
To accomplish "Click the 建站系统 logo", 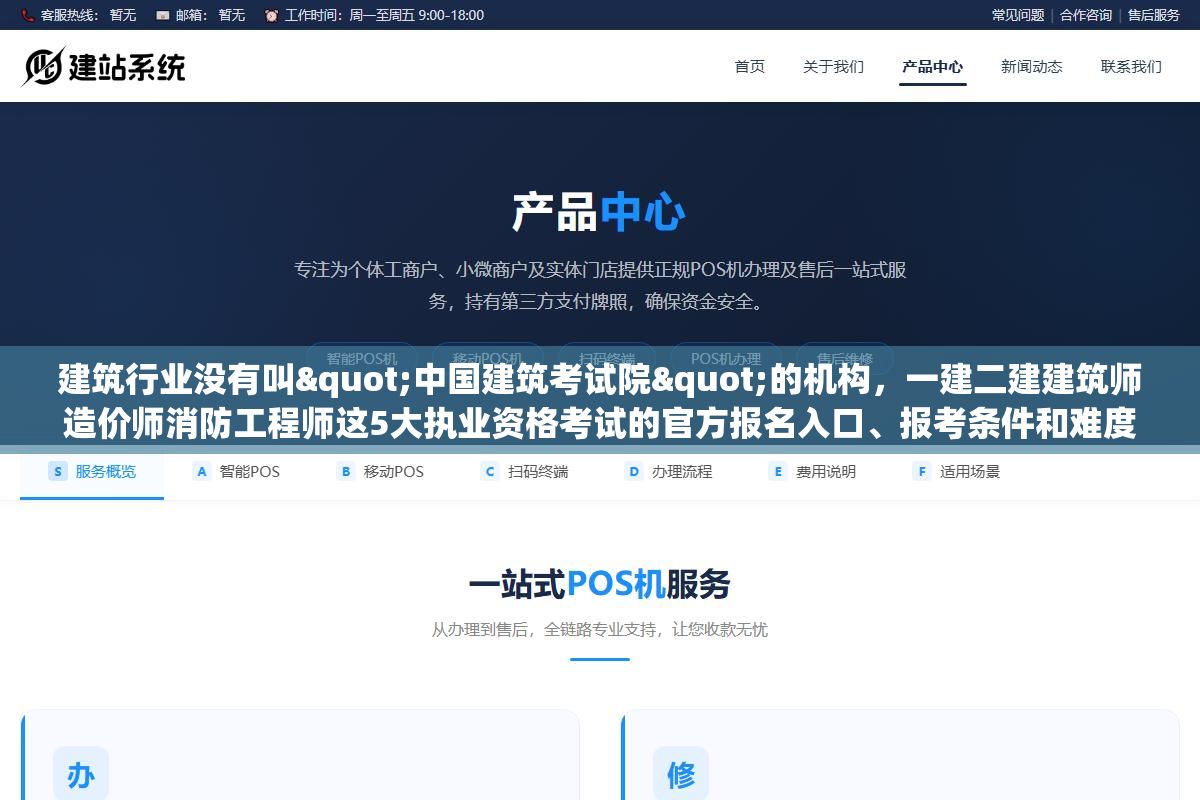I will 103,66.
